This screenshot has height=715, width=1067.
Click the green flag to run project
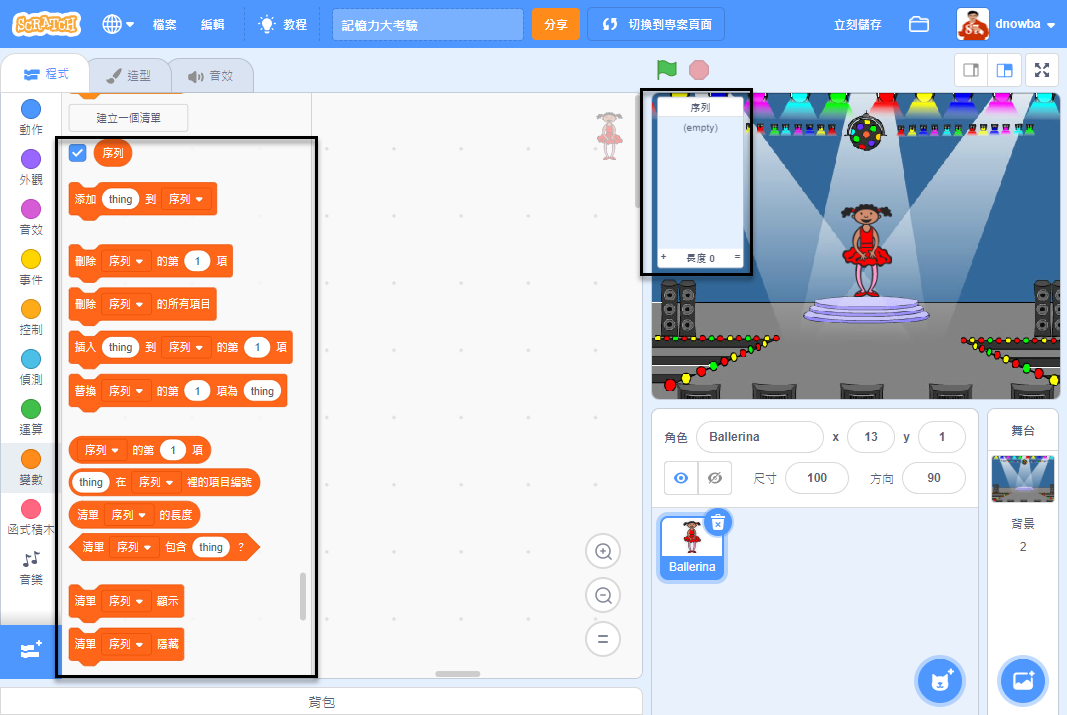coord(664,70)
